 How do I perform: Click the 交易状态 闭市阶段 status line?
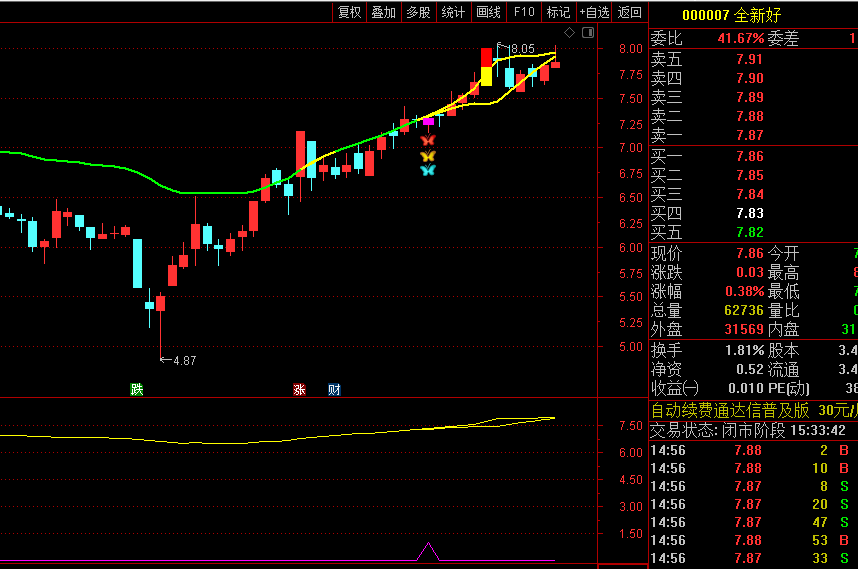pyautogui.click(x=748, y=431)
